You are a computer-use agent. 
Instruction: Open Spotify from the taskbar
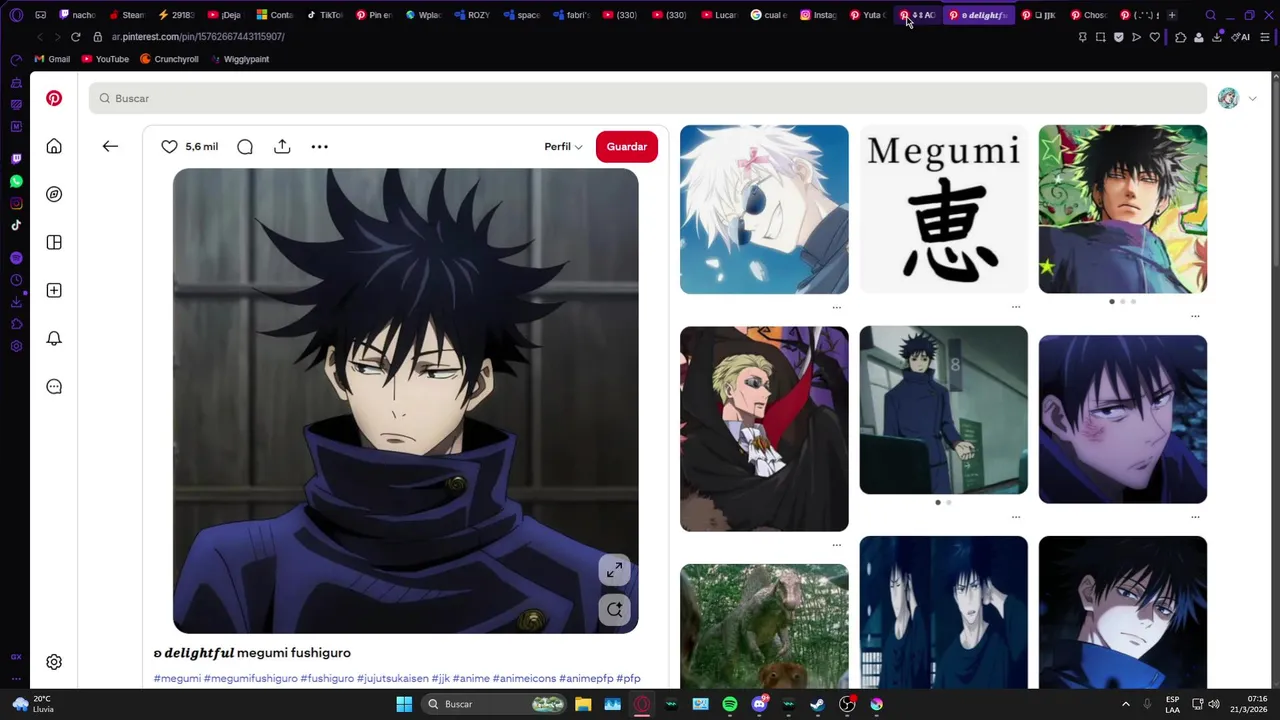[x=730, y=704]
